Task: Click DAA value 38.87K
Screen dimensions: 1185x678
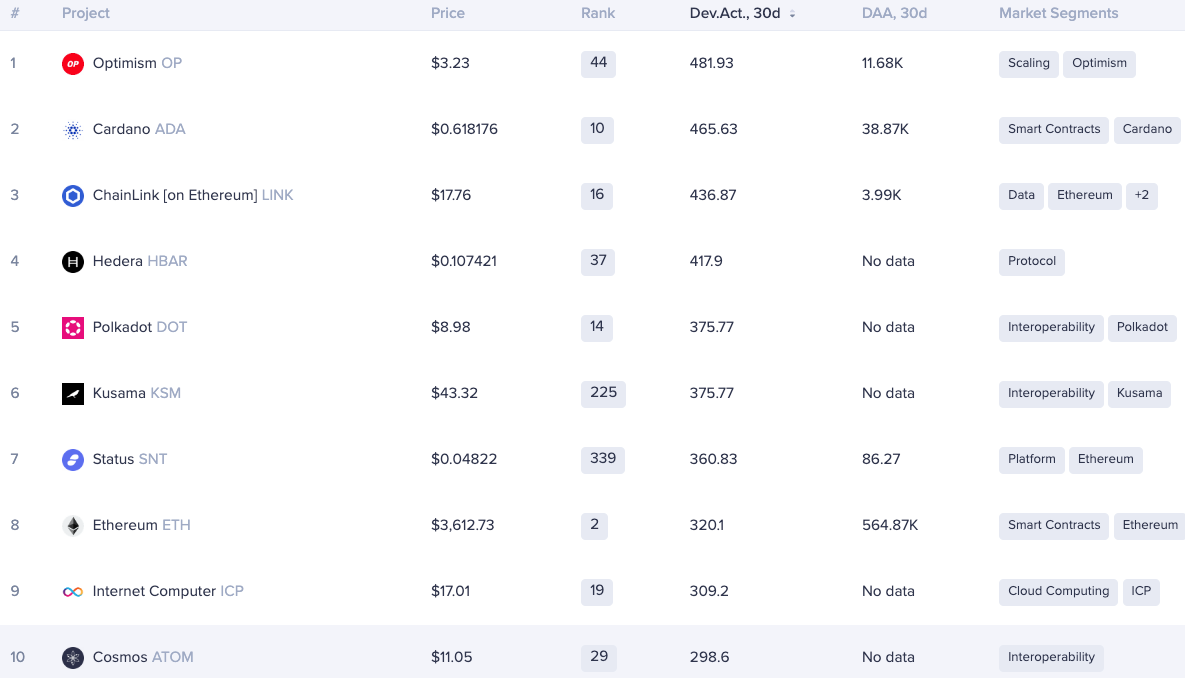Action: (x=885, y=129)
